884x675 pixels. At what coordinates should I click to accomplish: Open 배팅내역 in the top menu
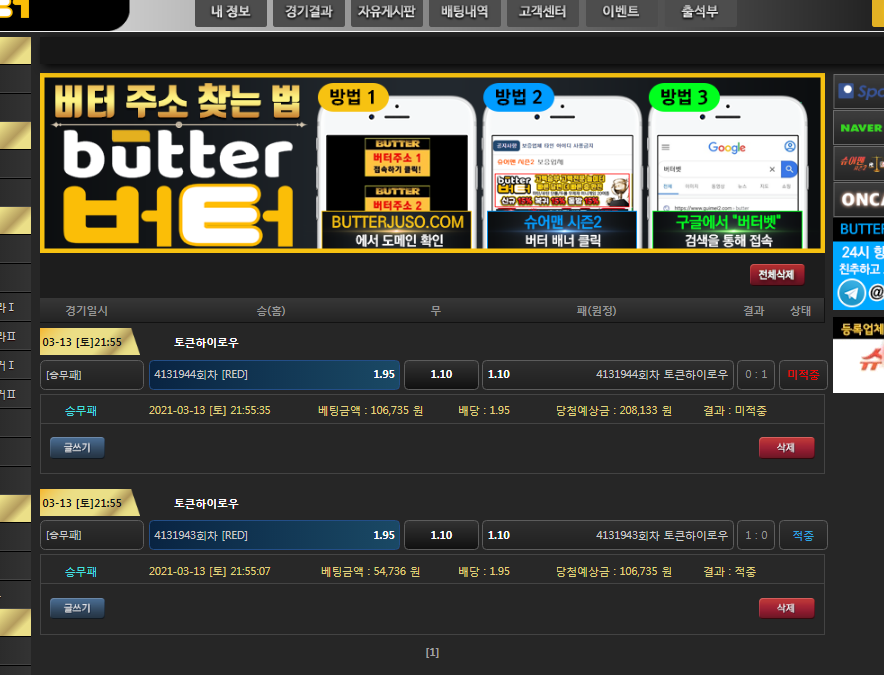point(464,13)
